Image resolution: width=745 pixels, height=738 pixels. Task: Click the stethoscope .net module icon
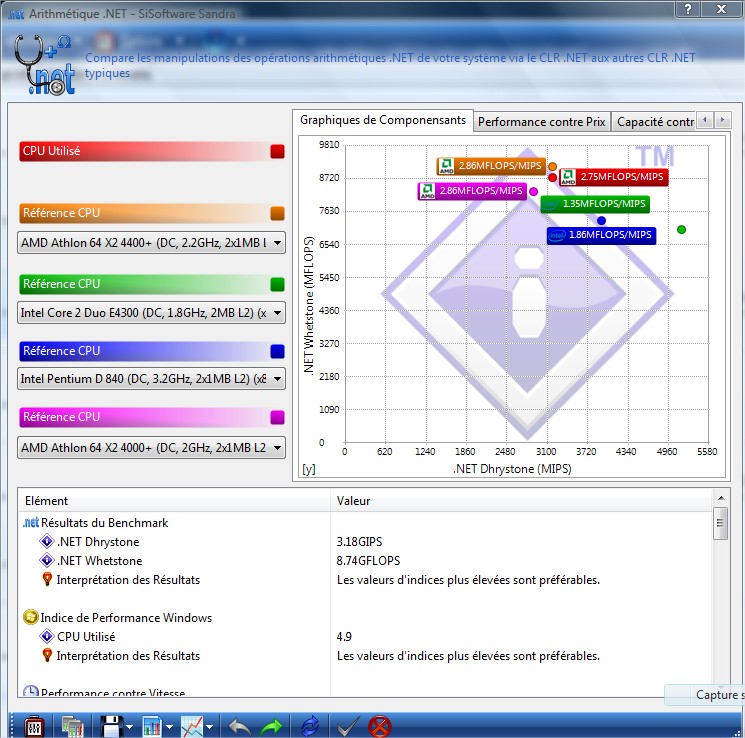pyautogui.click(x=44, y=64)
